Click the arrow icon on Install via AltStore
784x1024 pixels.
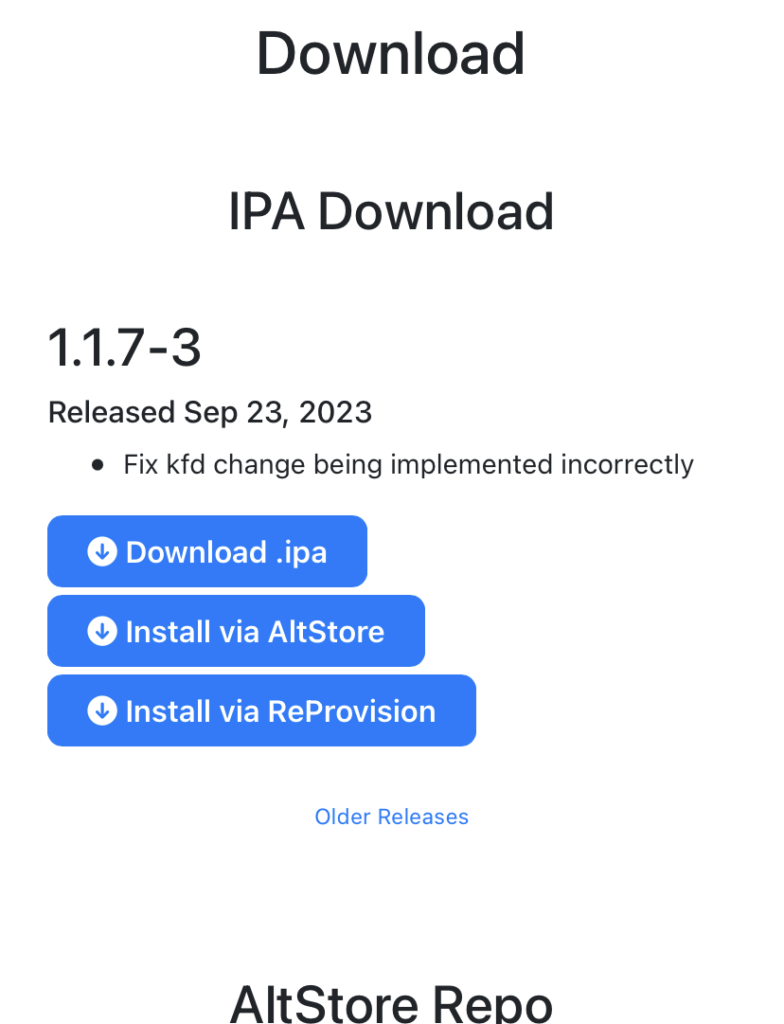(102, 631)
